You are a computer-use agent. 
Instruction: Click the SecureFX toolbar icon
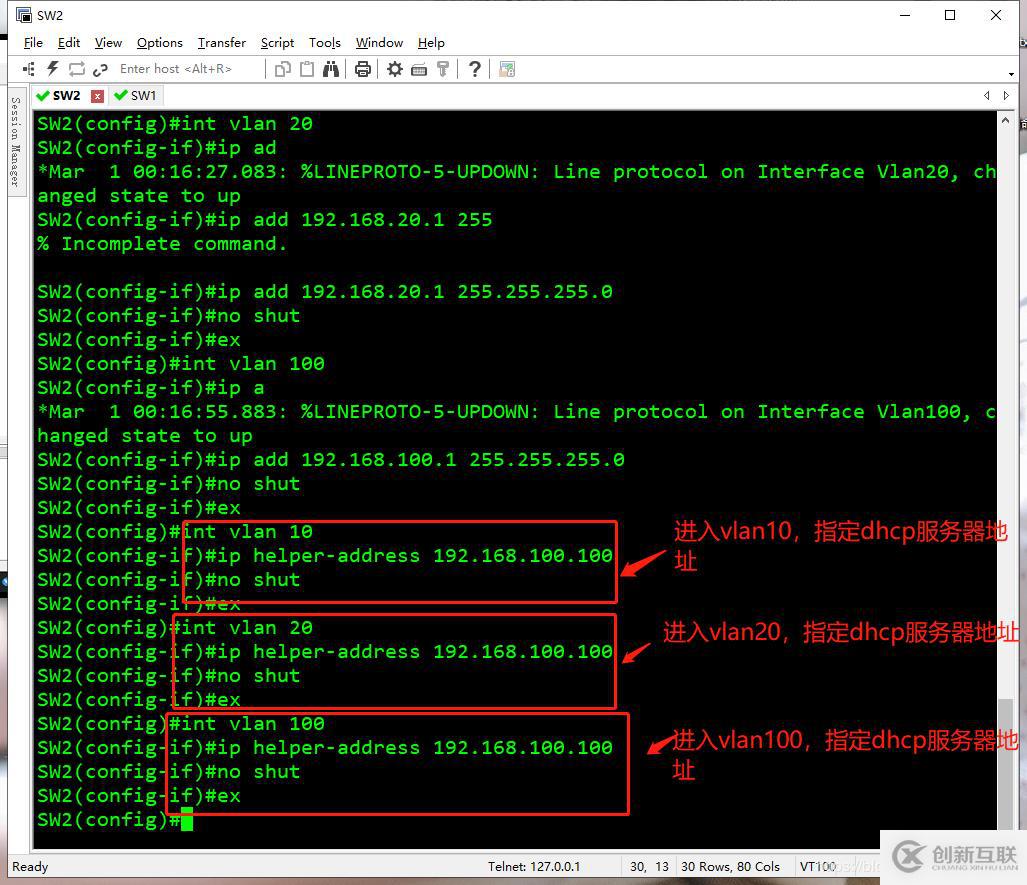coord(507,69)
